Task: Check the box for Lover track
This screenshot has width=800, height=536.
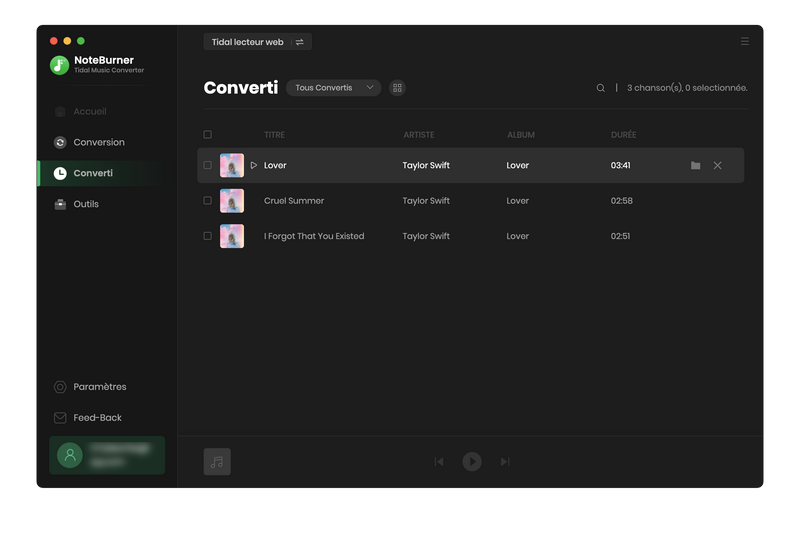Action: (208, 165)
